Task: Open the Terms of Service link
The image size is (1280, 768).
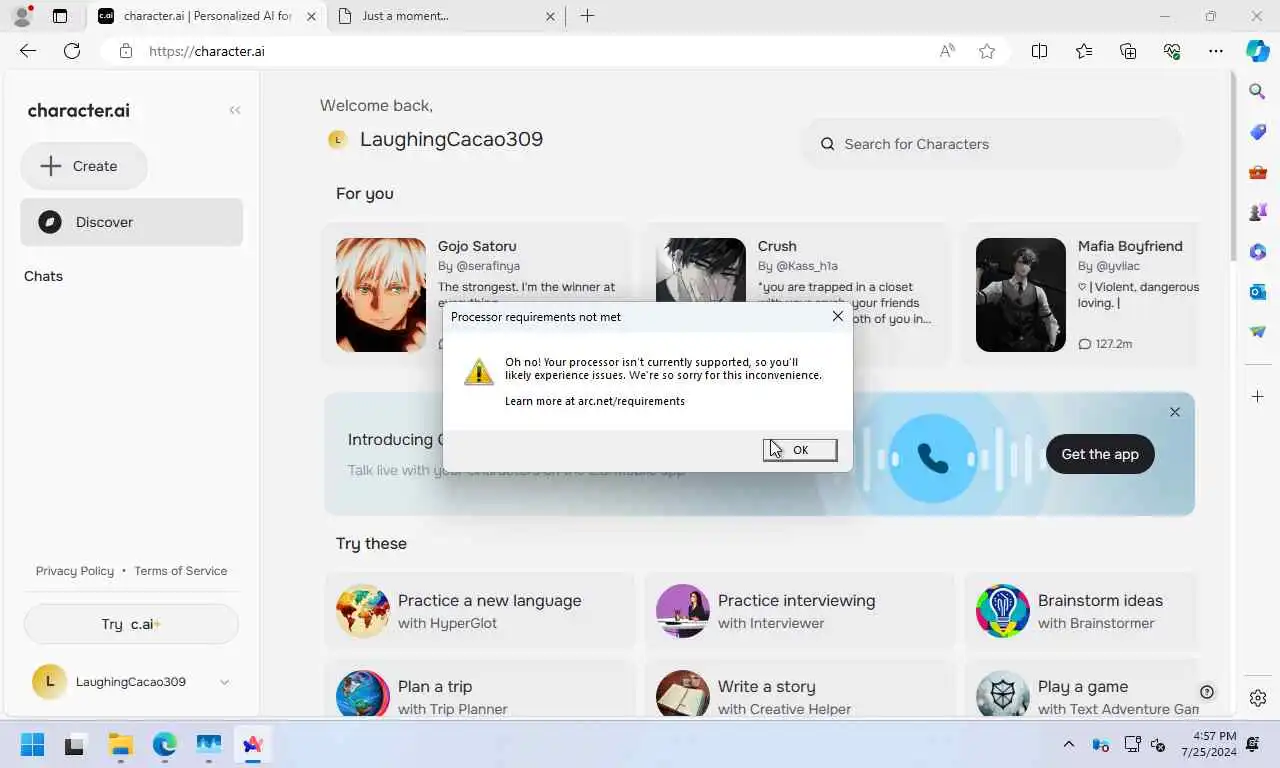Action: click(181, 571)
